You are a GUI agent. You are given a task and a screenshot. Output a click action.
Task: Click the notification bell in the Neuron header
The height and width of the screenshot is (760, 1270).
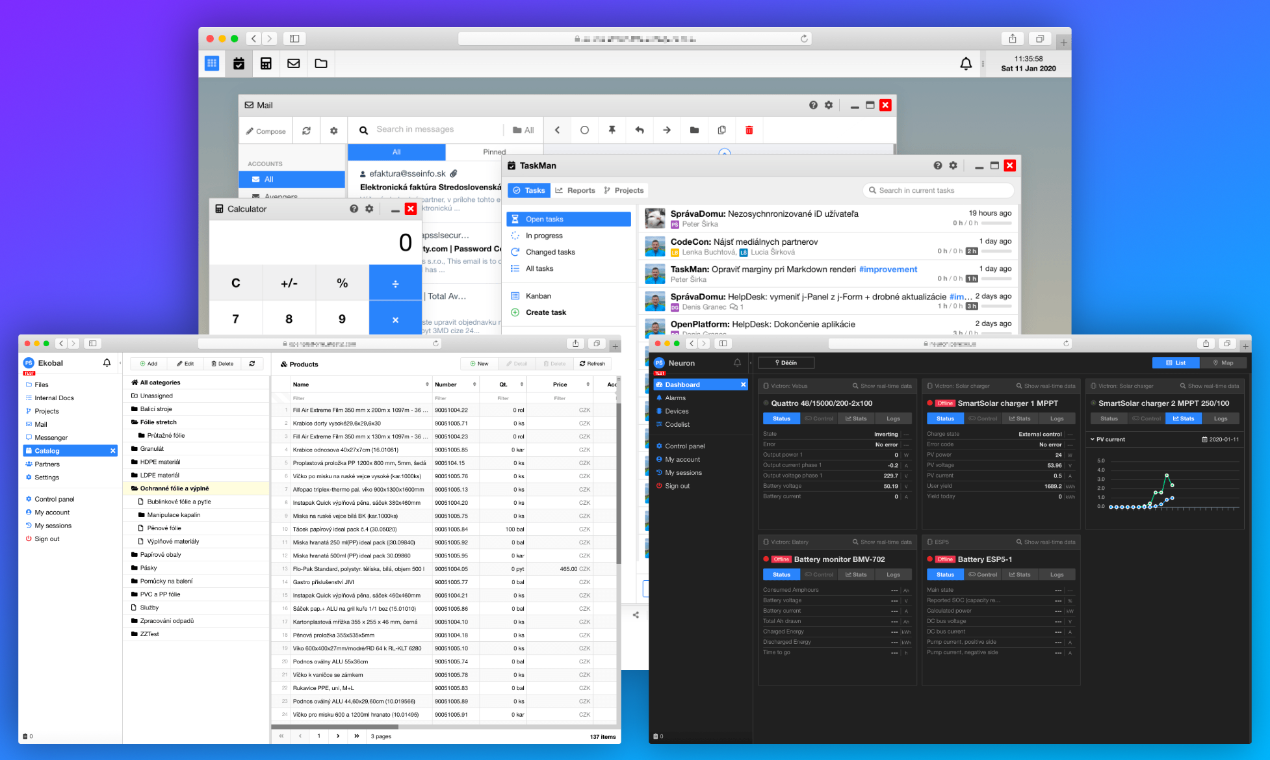pyautogui.click(x=737, y=362)
